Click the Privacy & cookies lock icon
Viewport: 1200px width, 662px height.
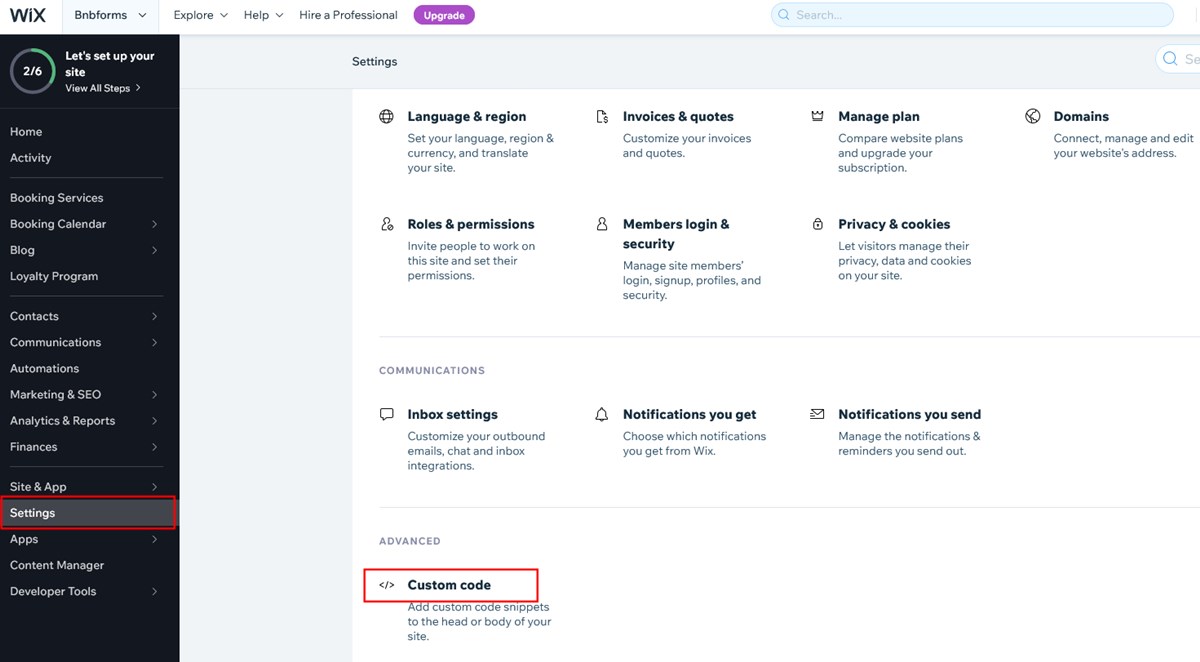pyautogui.click(x=818, y=225)
